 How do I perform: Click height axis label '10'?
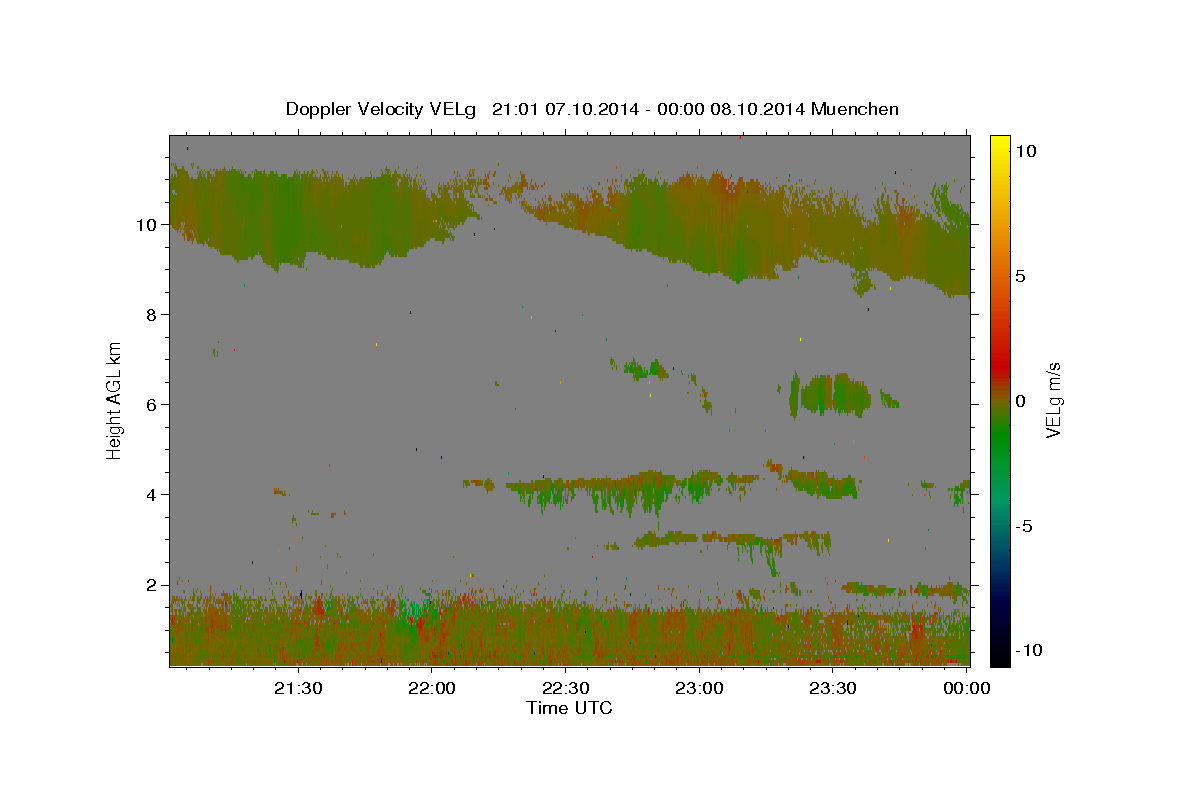(148, 225)
